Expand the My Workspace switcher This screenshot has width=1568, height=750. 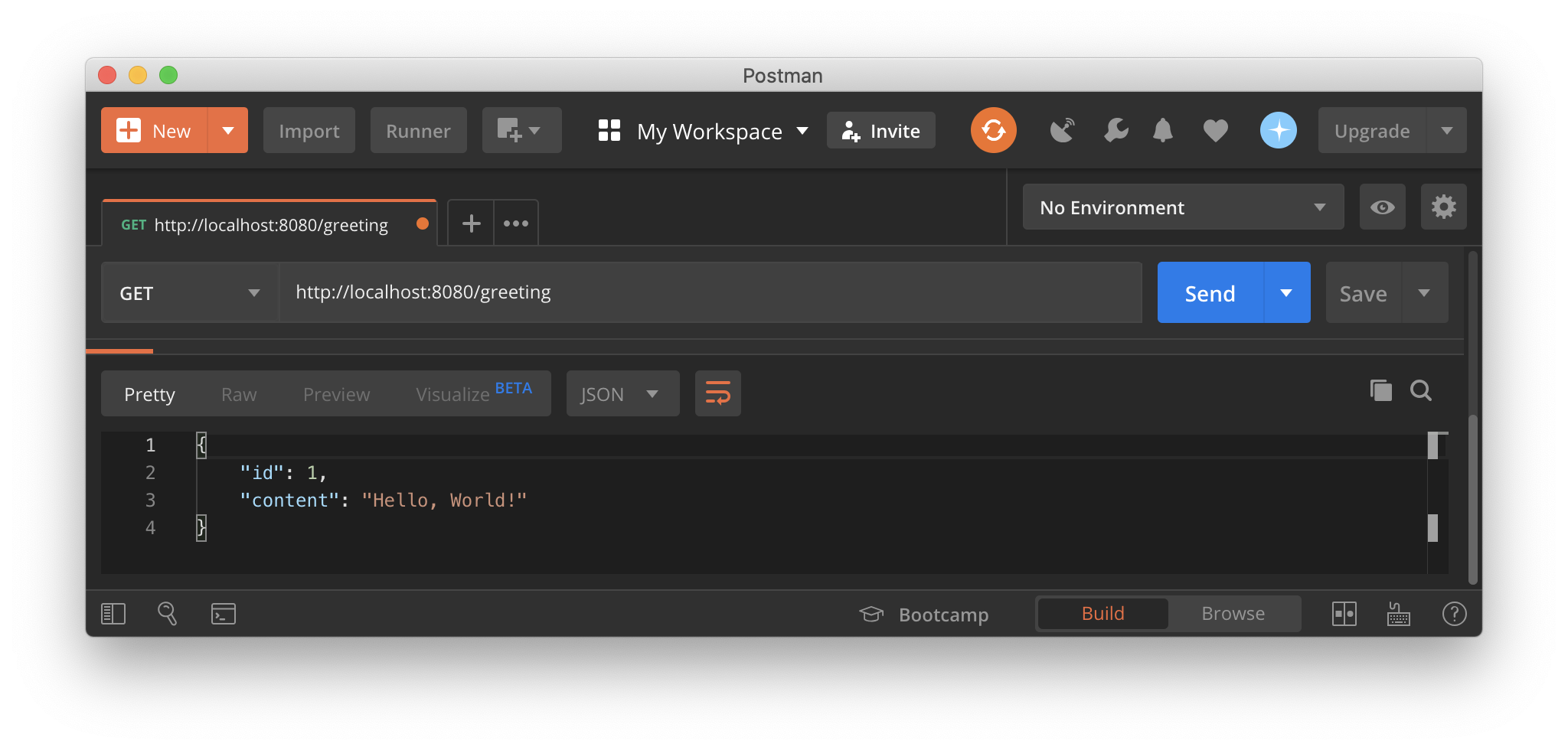tap(703, 131)
